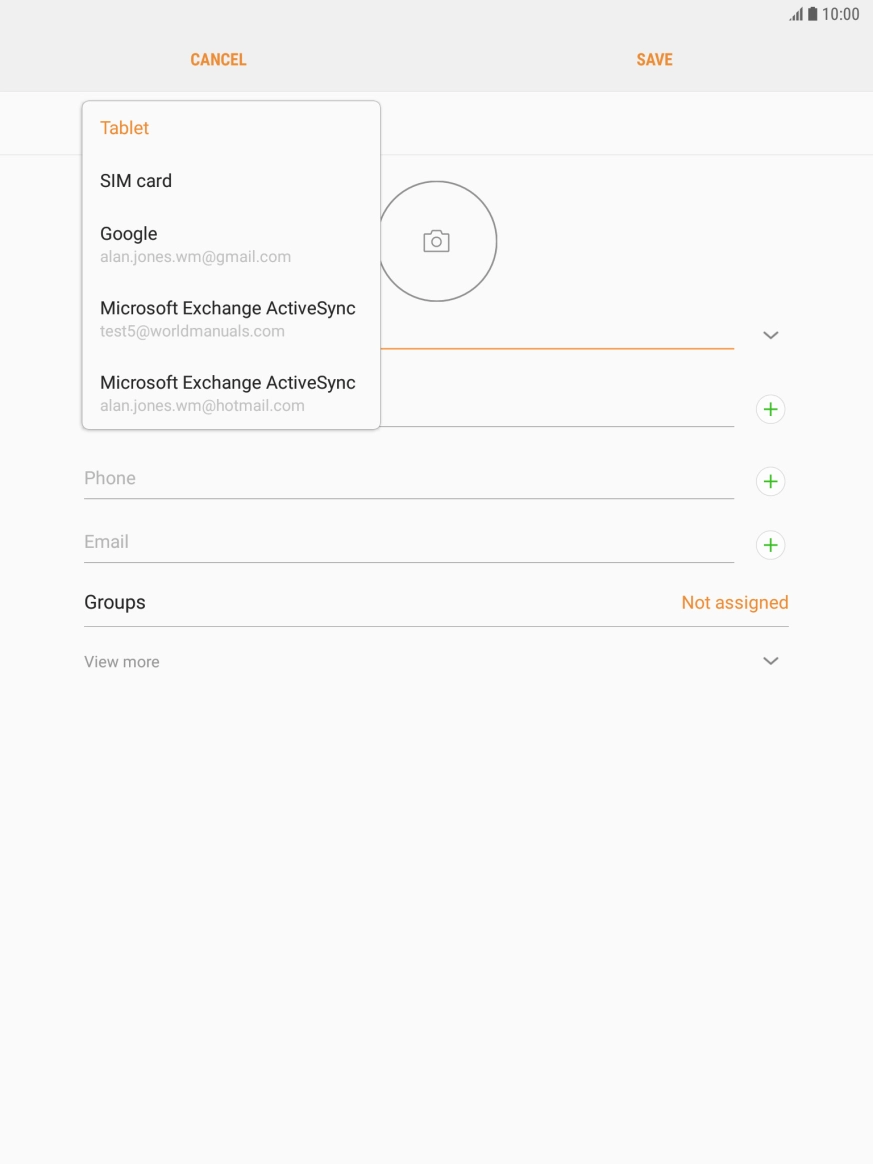Pick Exchange ActiveSync test5@worldmanuals.com account
This screenshot has width=873, height=1164.
tap(228, 318)
